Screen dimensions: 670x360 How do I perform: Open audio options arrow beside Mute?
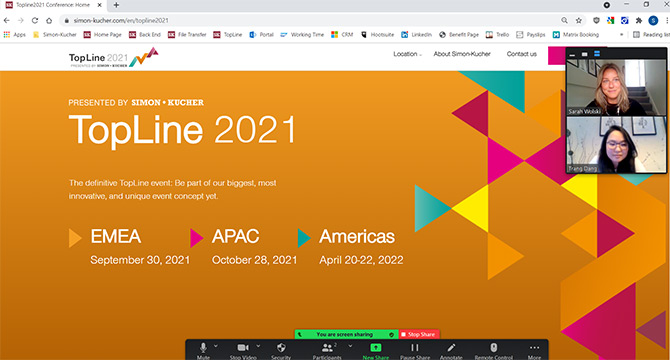(216, 346)
